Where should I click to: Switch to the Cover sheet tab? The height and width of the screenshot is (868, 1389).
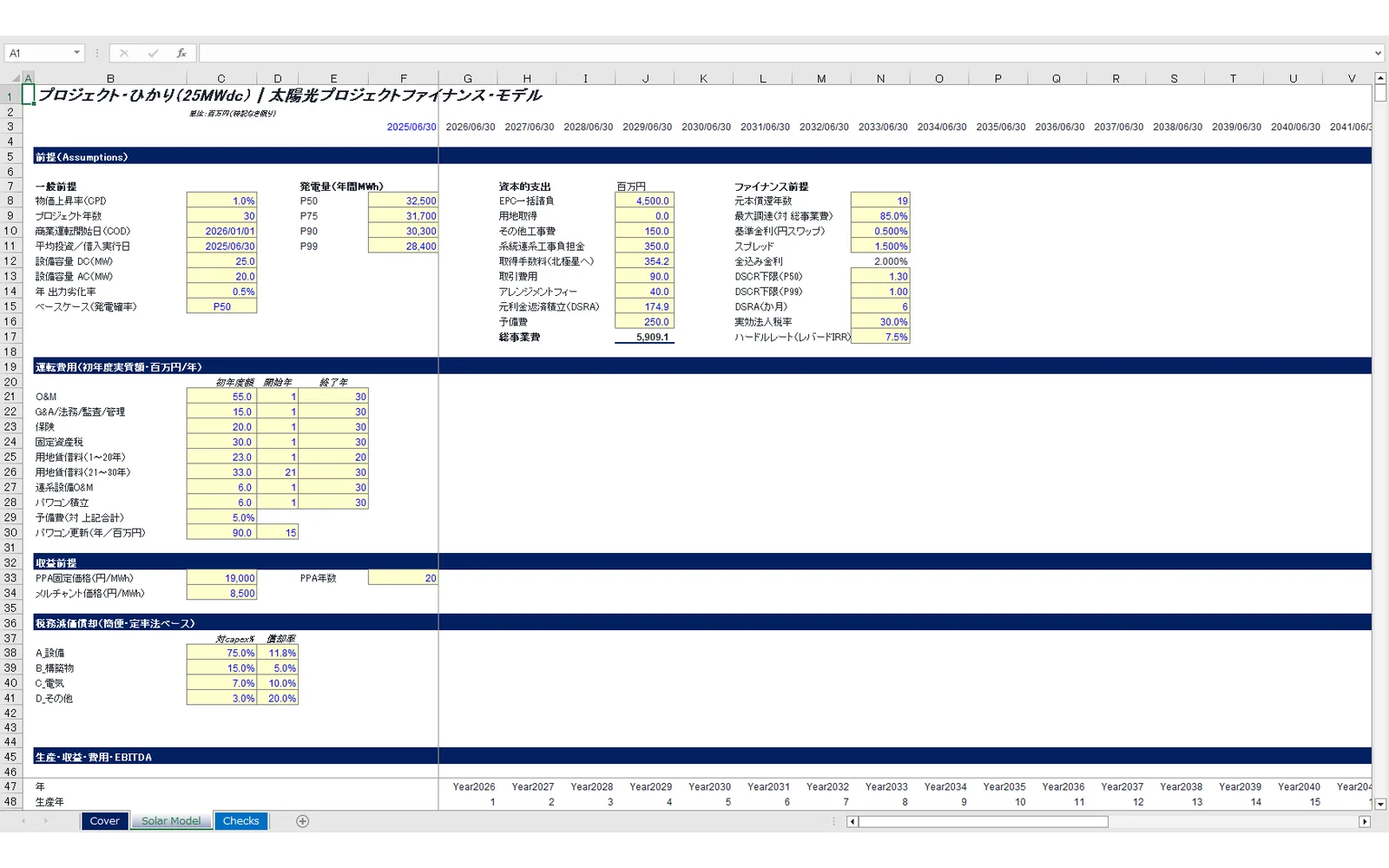(105, 821)
